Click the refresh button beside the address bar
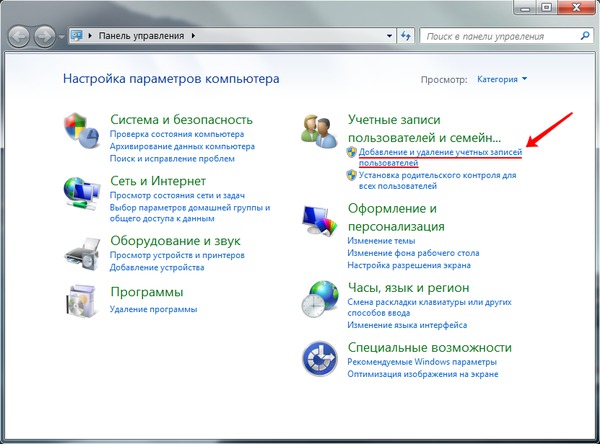This screenshot has width=600, height=444. (x=406, y=36)
